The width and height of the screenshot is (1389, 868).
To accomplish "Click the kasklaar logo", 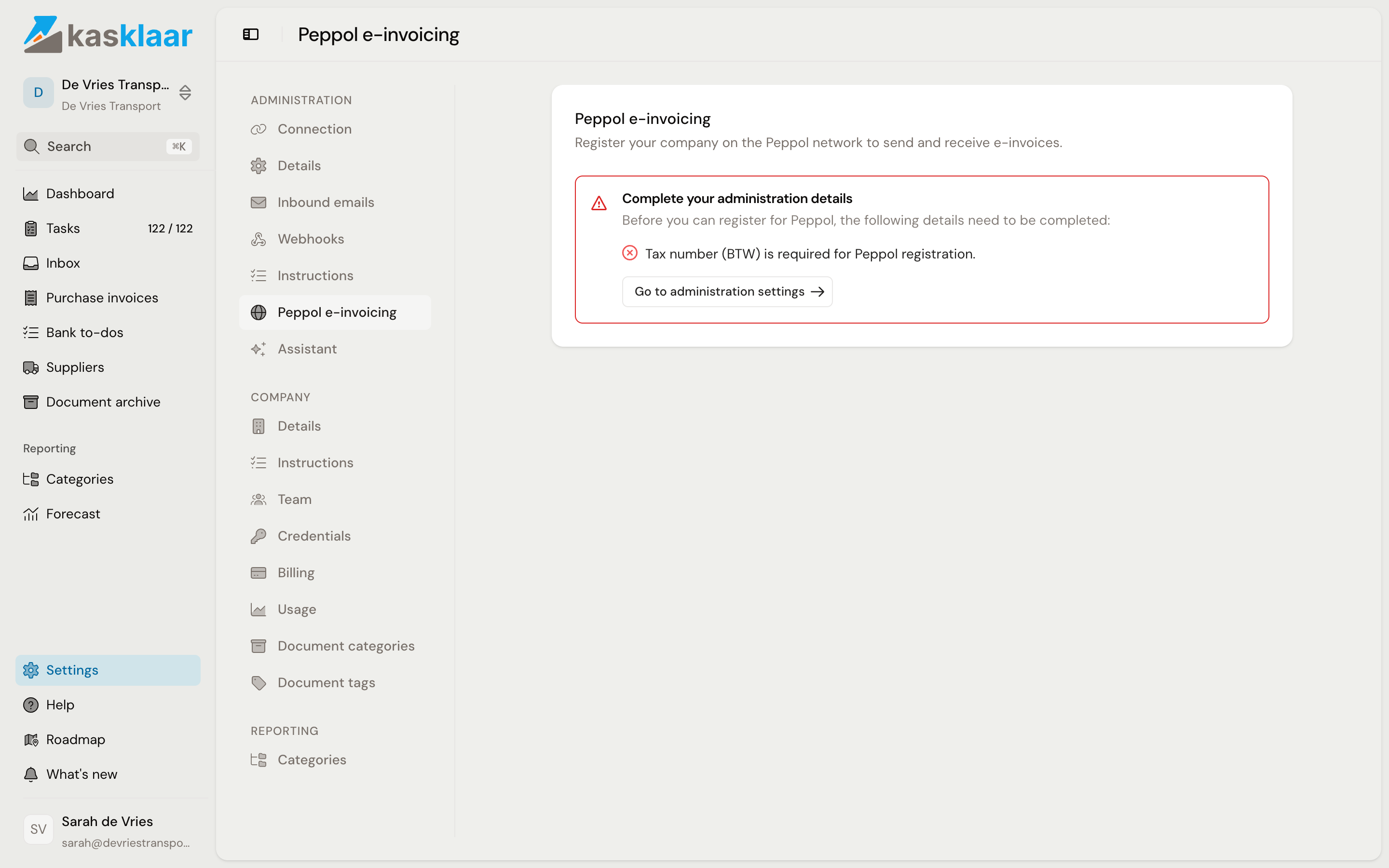I will click(x=108, y=34).
